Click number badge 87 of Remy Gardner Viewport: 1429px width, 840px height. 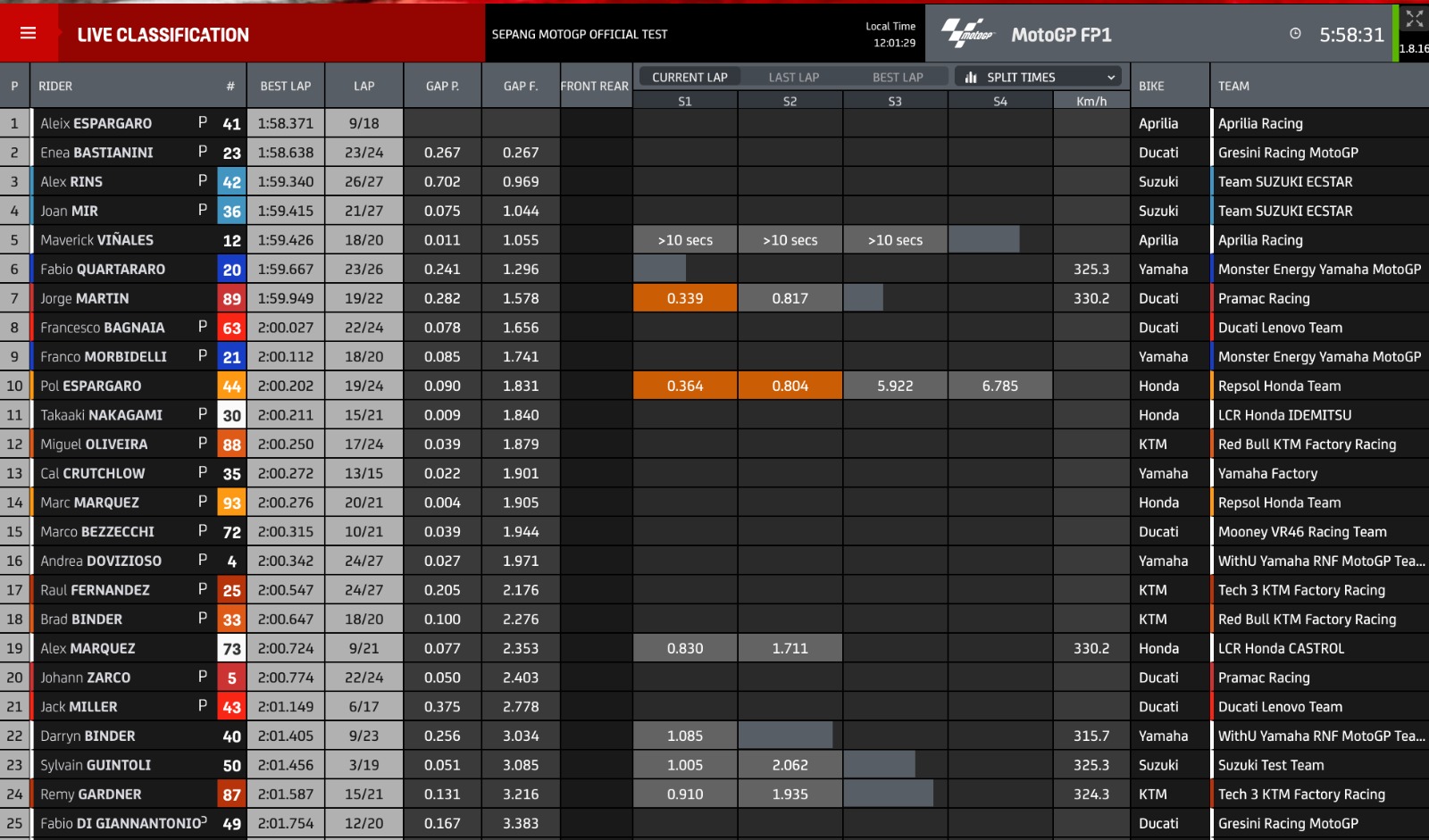pyautogui.click(x=231, y=794)
